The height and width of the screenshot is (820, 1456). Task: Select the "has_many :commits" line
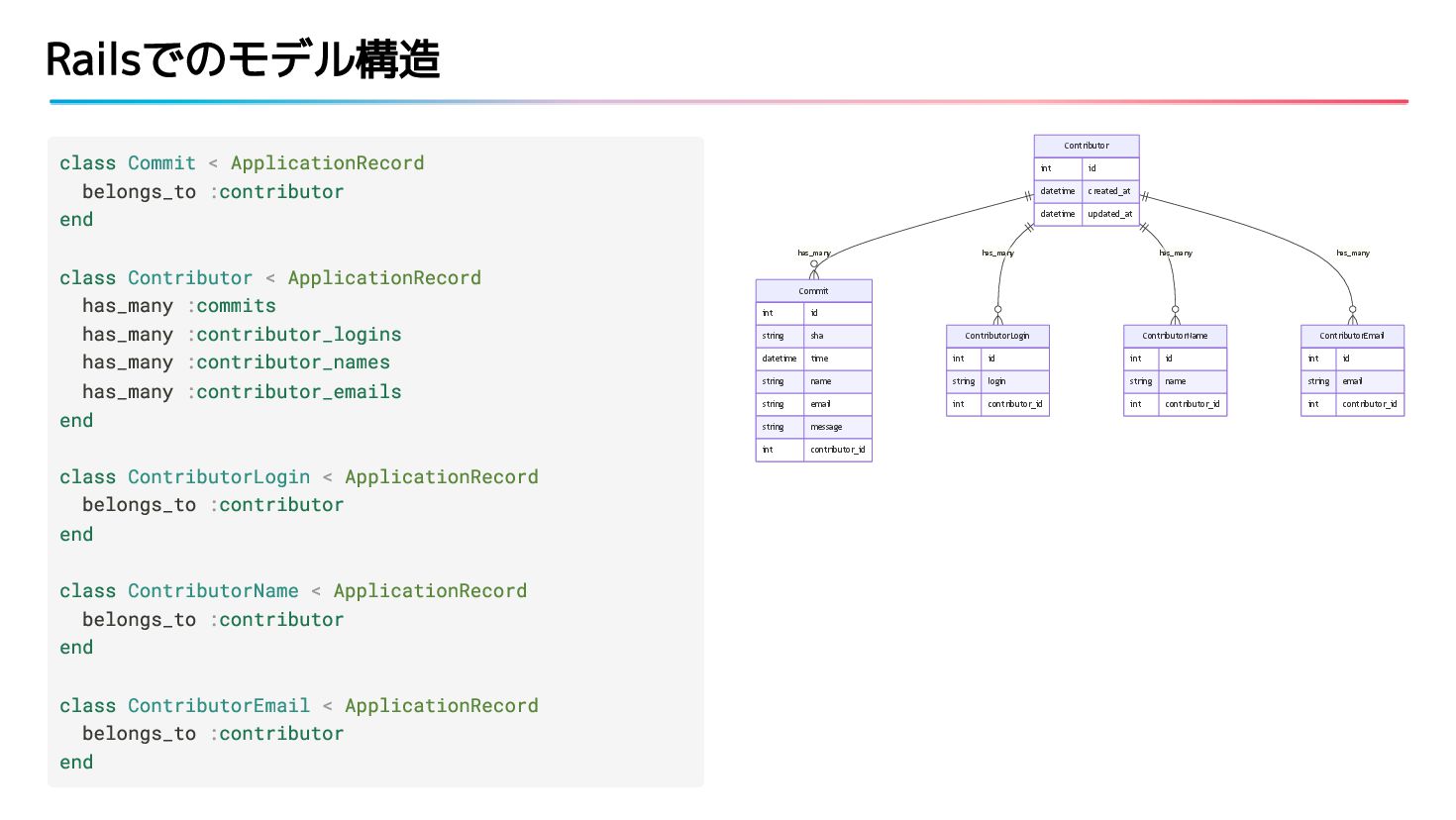click(x=179, y=306)
